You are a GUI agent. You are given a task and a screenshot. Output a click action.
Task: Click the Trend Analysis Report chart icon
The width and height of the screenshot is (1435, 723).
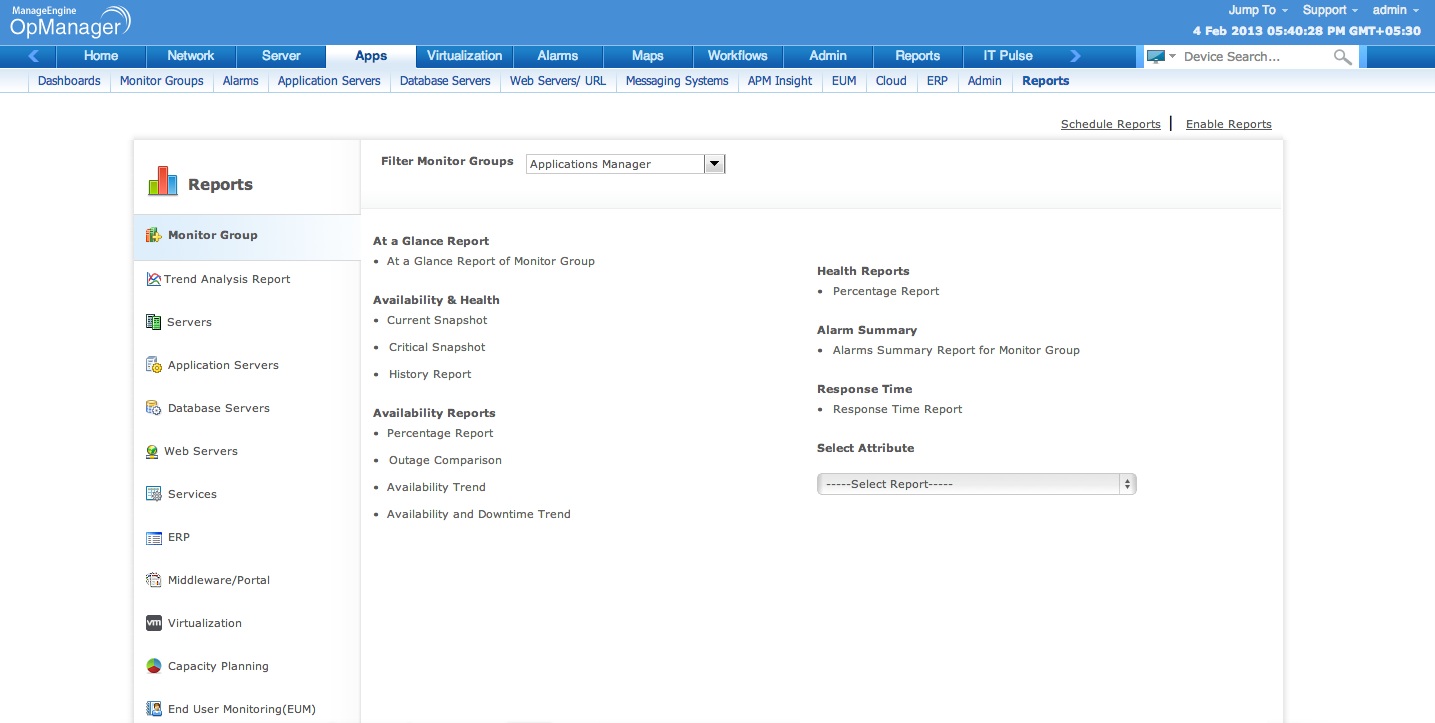(x=153, y=279)
